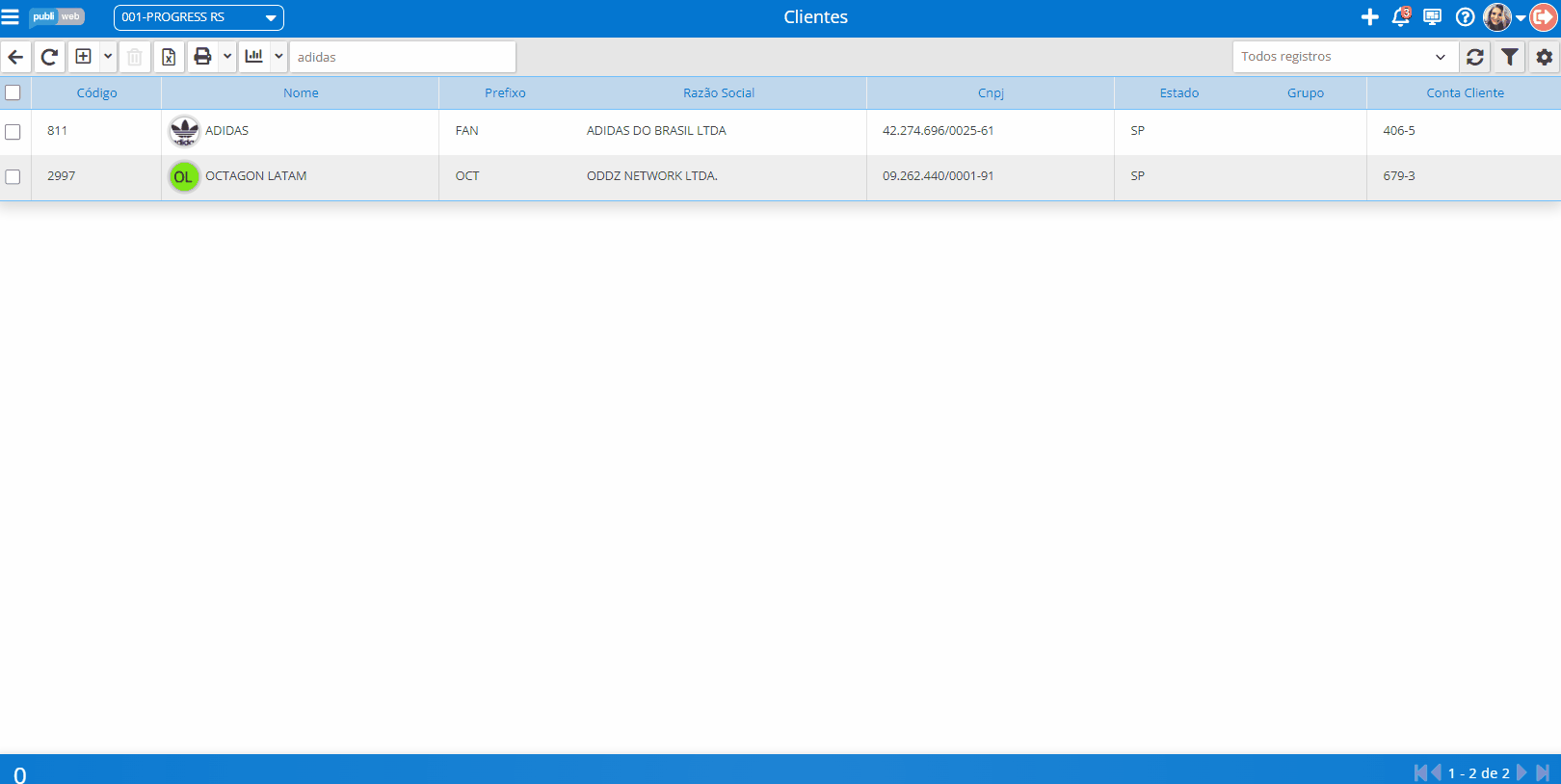
Task: Click the ADIDAS client name
Action: click(226, 131)
